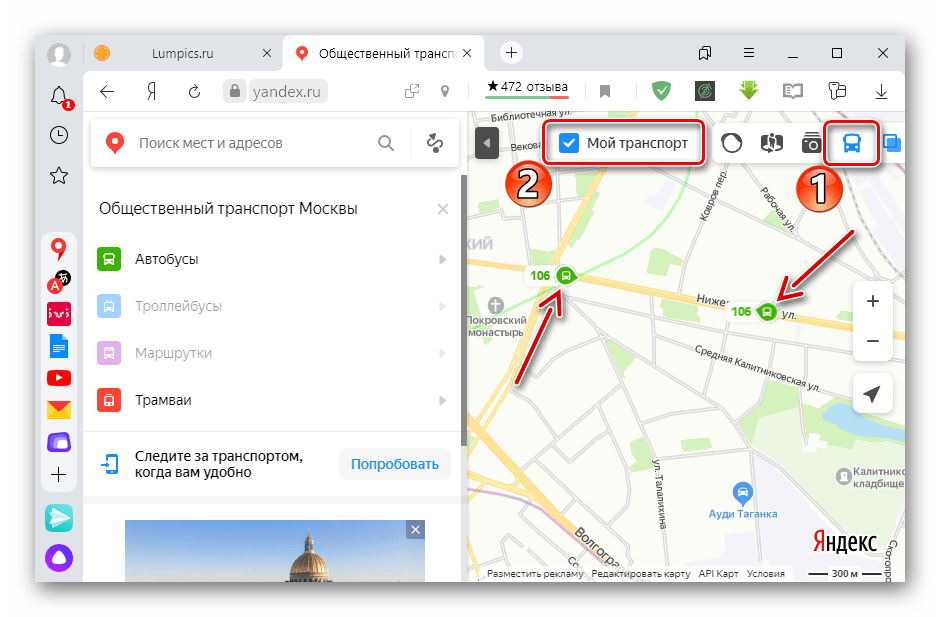Click the downloads arrow in browser toolbar
The image size is (940, 617).
[881, 92]
